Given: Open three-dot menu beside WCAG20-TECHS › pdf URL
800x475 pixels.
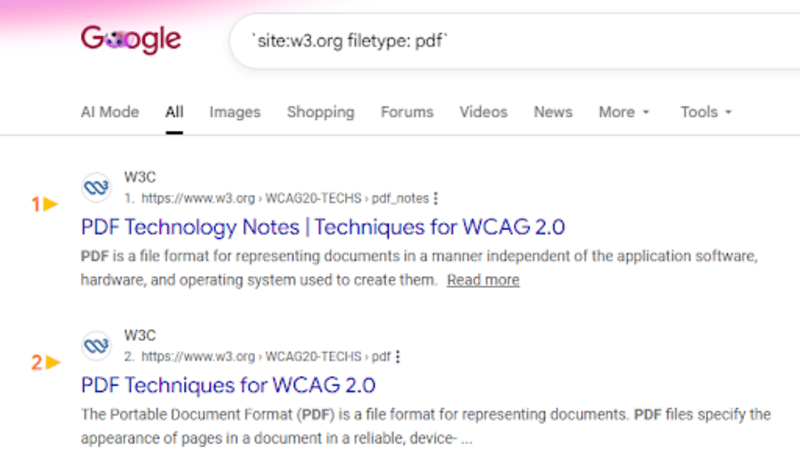Looking at the screenshot, I should pos(398,357).
